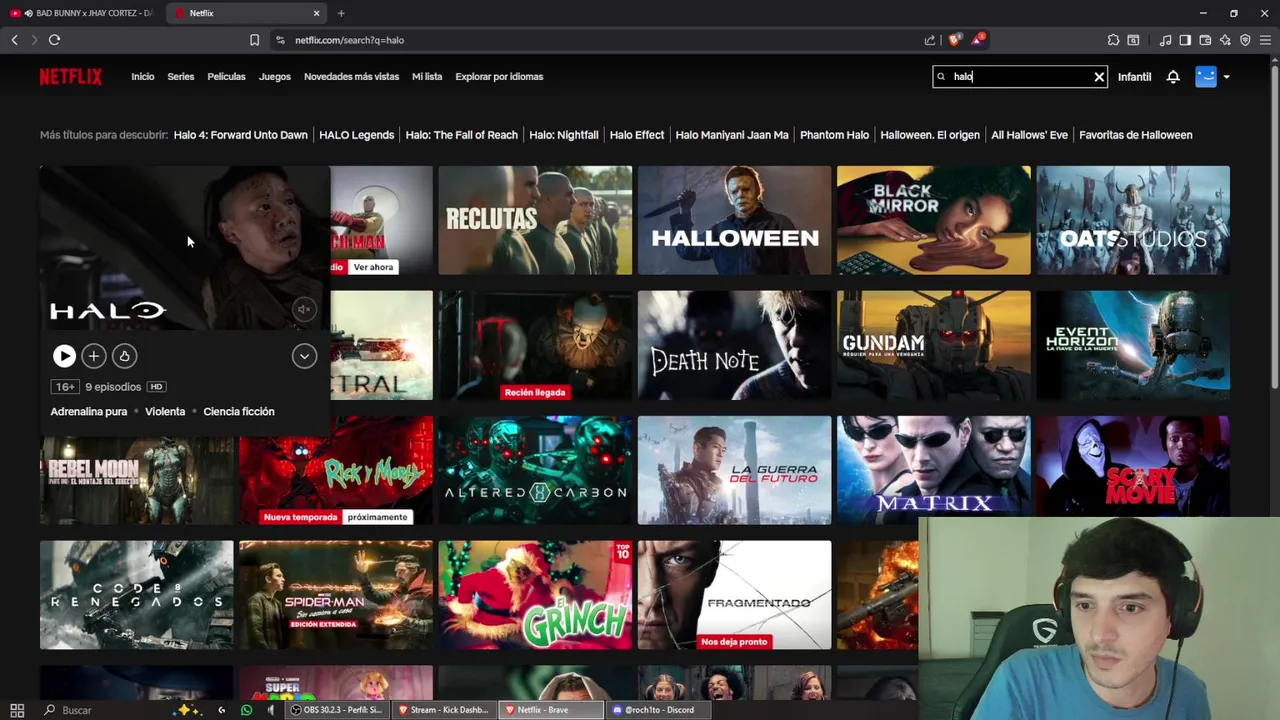The image size is (1280, 720).
Task: Open the browser extensions puzzle icon
Action: 1113,40
